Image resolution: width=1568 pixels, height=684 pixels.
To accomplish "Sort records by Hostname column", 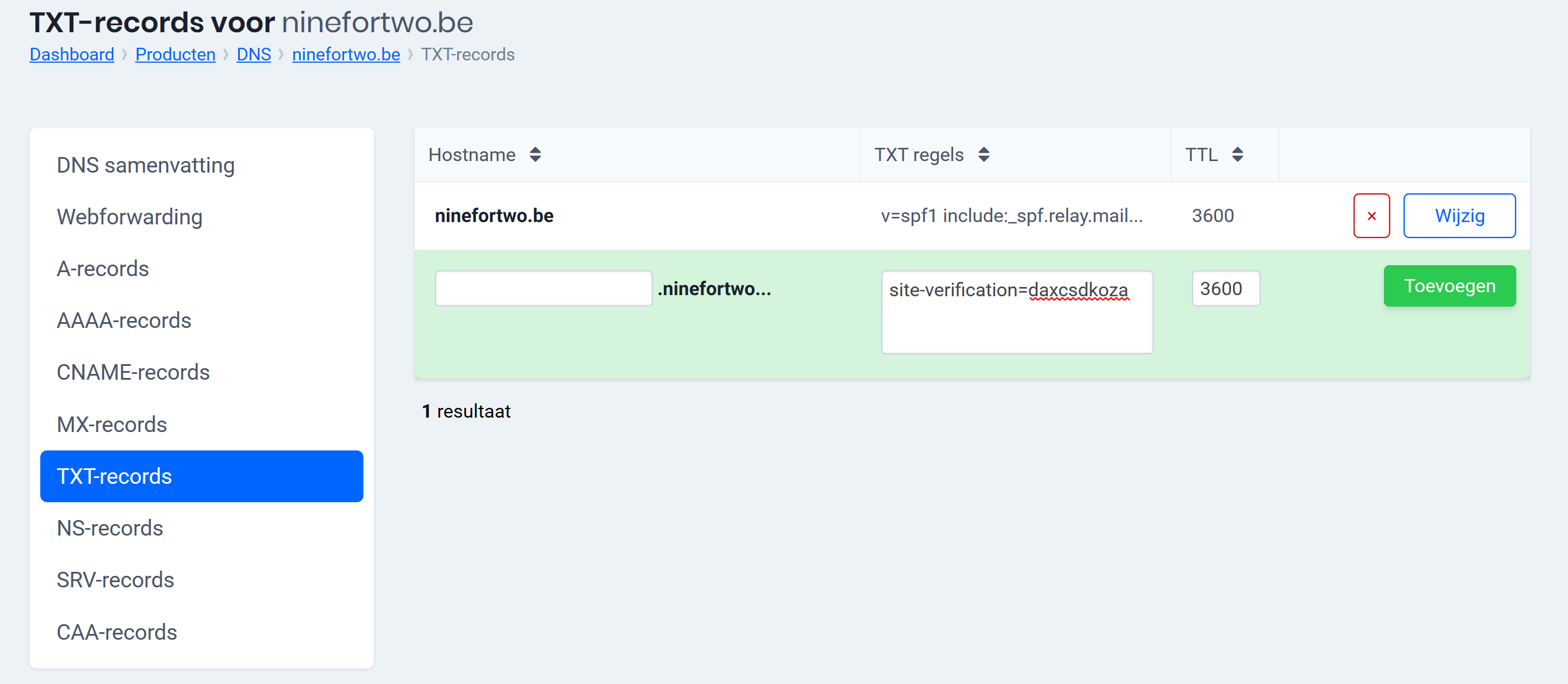I will [x=534, y=155].
